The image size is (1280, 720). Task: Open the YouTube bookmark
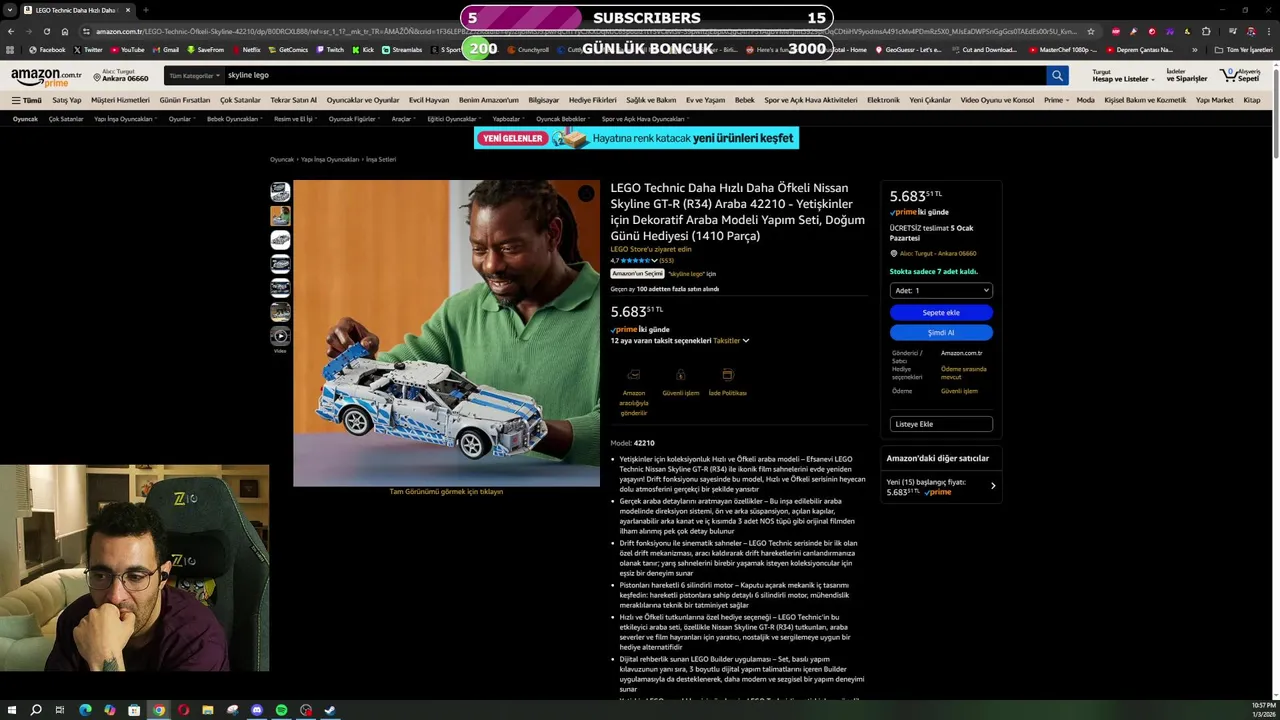point(127,49)
